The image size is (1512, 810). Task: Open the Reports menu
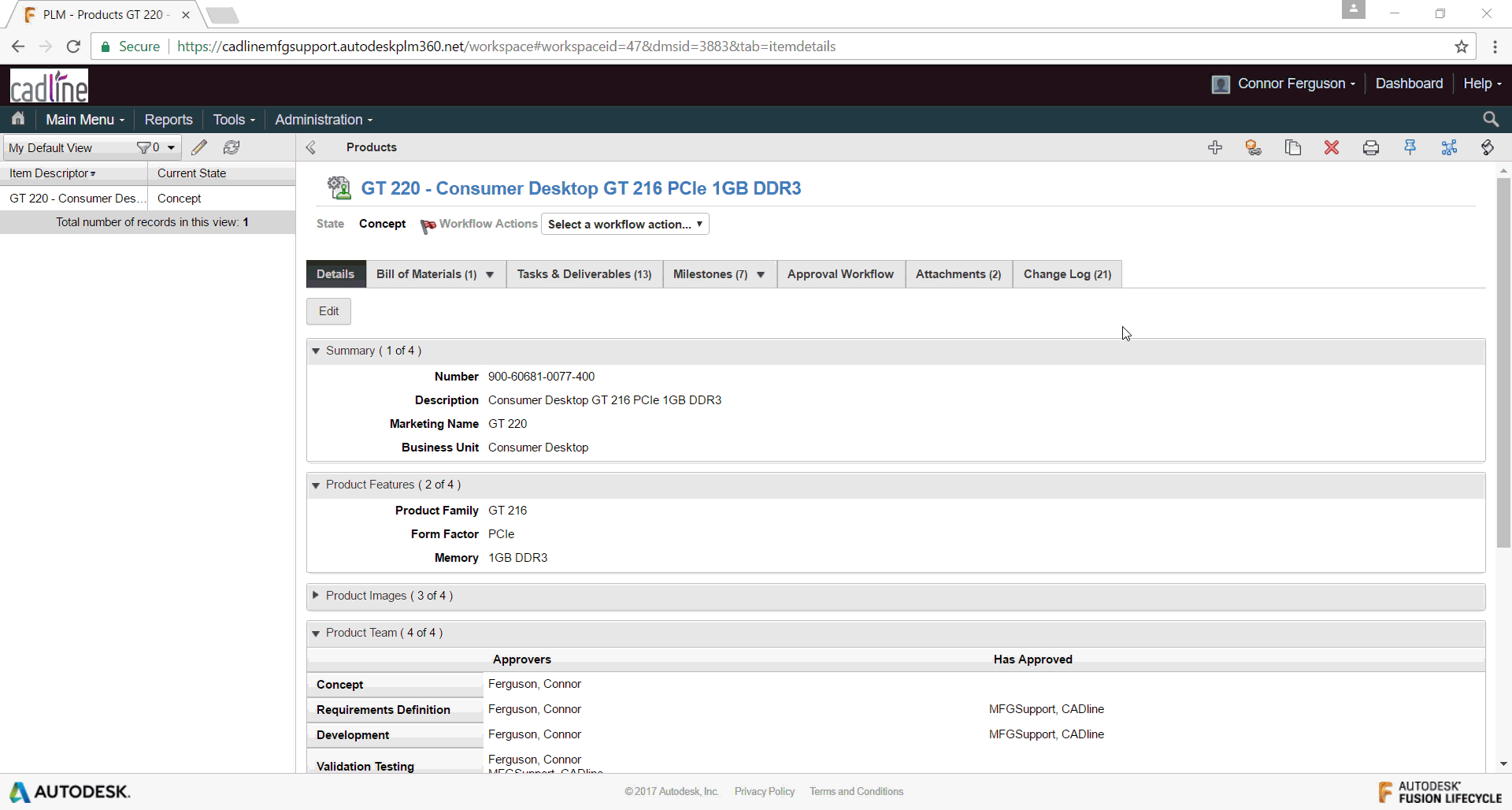(x=169, y=119)
